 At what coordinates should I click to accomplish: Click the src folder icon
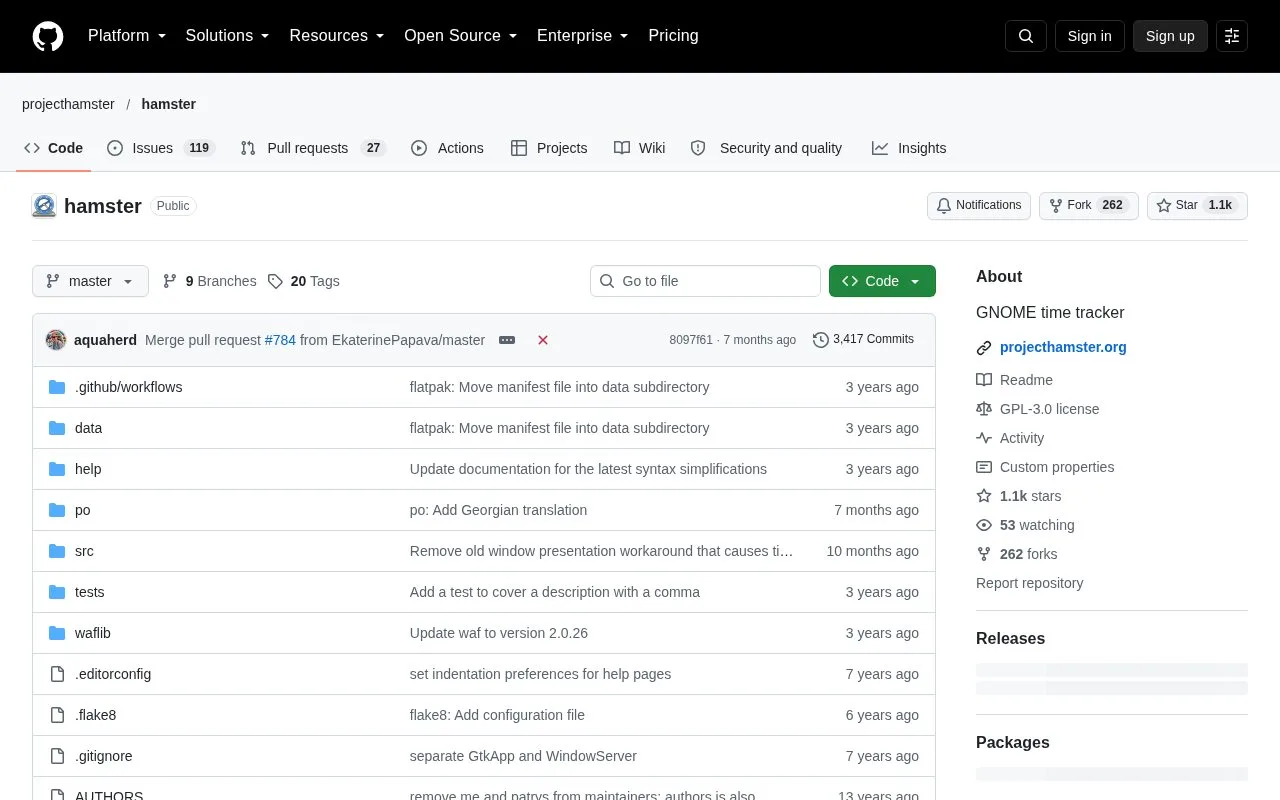57,551
